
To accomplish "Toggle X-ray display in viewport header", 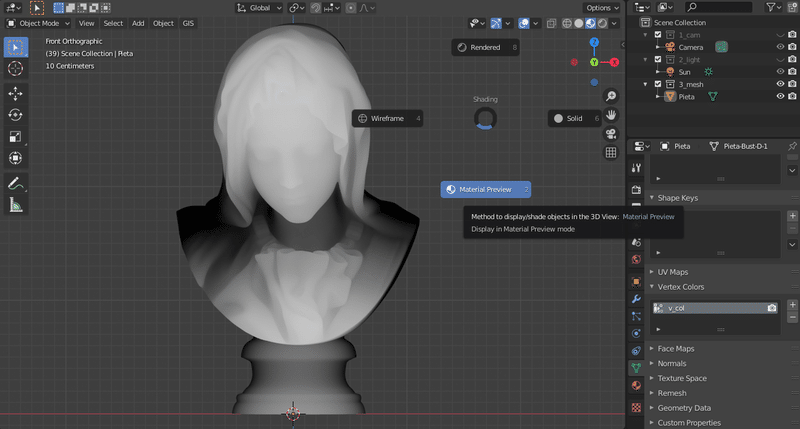I will click(x=552, y=23).
